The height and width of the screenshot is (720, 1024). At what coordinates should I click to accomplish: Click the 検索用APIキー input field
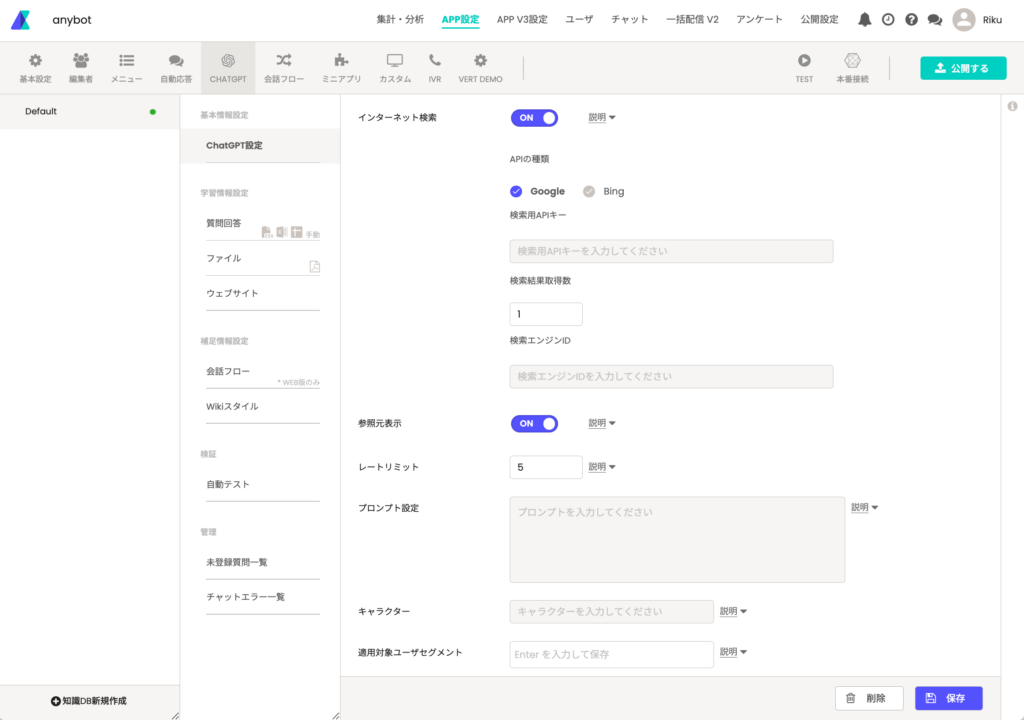671,251
